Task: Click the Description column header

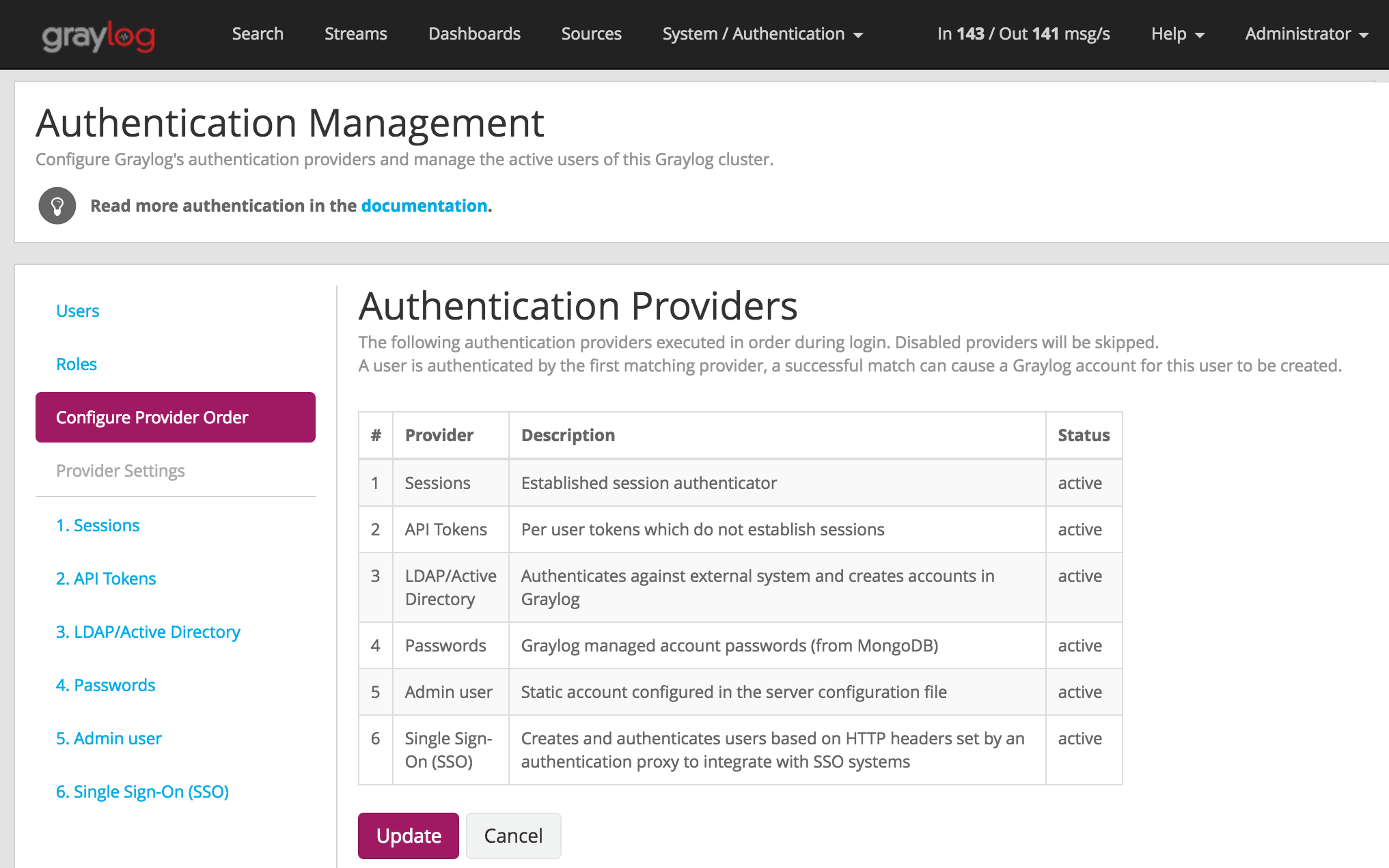Action: point(777,435)
